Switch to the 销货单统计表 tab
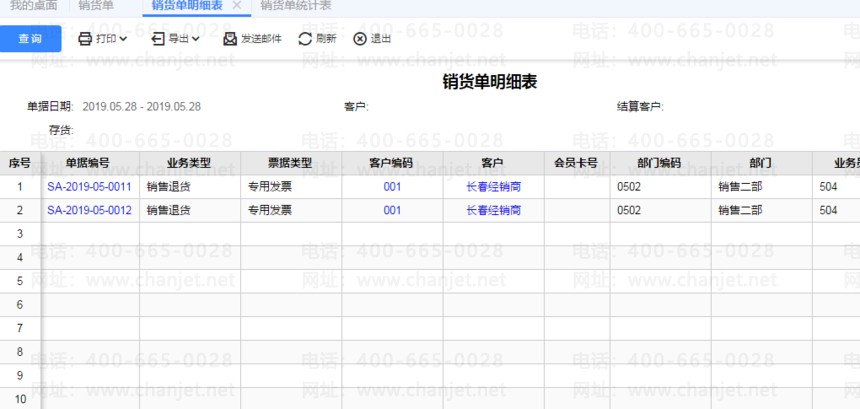Screen dimensions: 860x409 point(296,6)
